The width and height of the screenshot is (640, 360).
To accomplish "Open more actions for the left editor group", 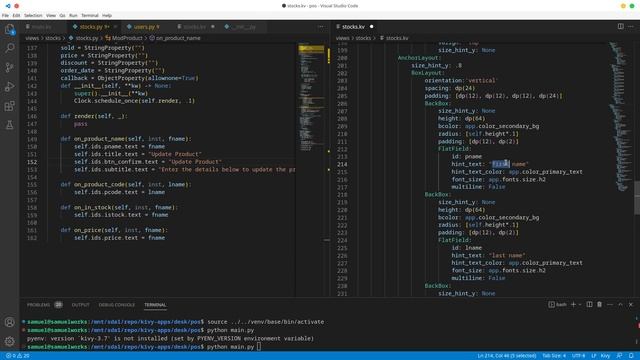I will (x=321, y=27).
